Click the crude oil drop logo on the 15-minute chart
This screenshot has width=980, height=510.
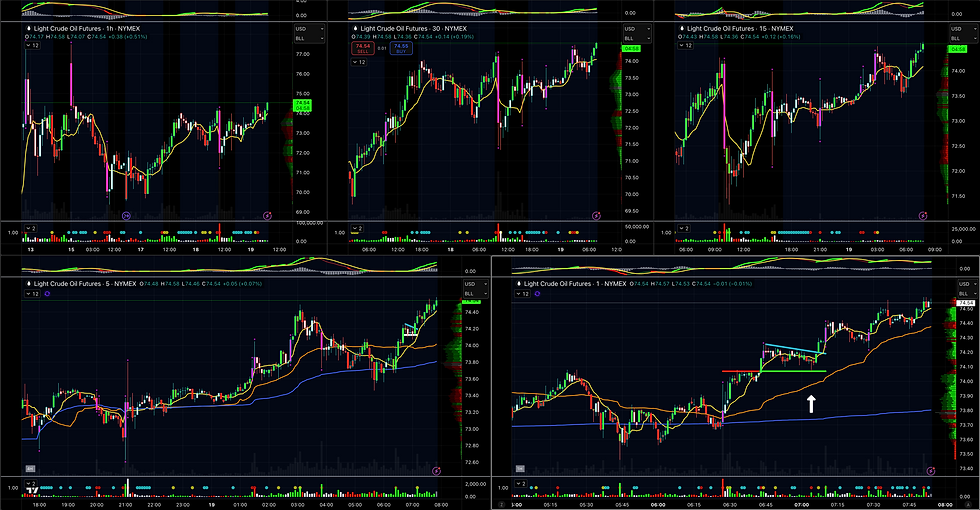682,29
